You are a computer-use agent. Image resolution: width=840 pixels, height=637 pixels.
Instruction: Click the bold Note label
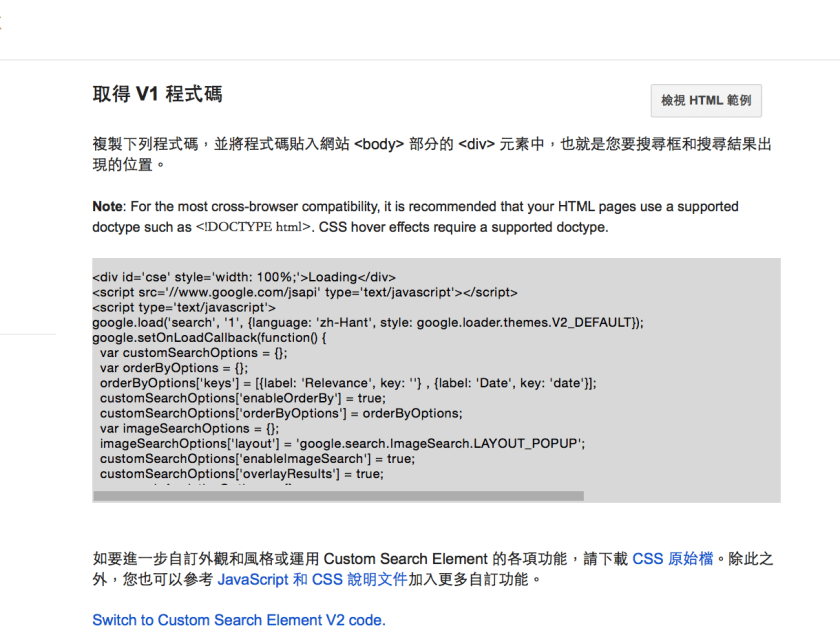click(x=107, y=207)
